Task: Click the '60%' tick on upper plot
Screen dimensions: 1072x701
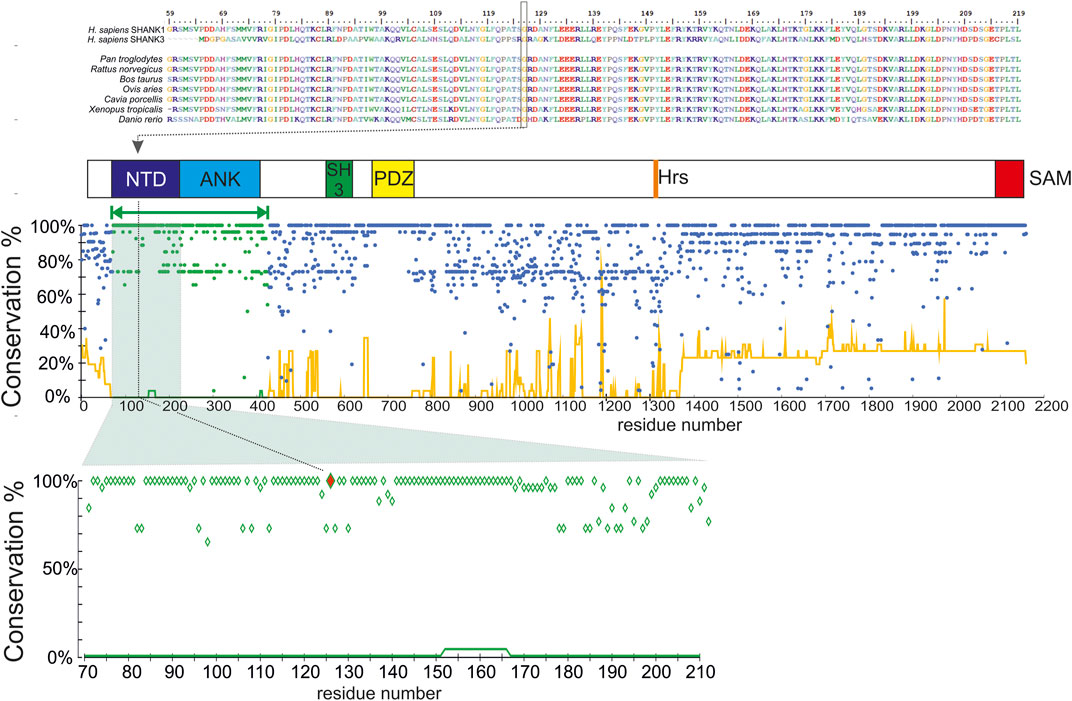Action: point(57,296)
